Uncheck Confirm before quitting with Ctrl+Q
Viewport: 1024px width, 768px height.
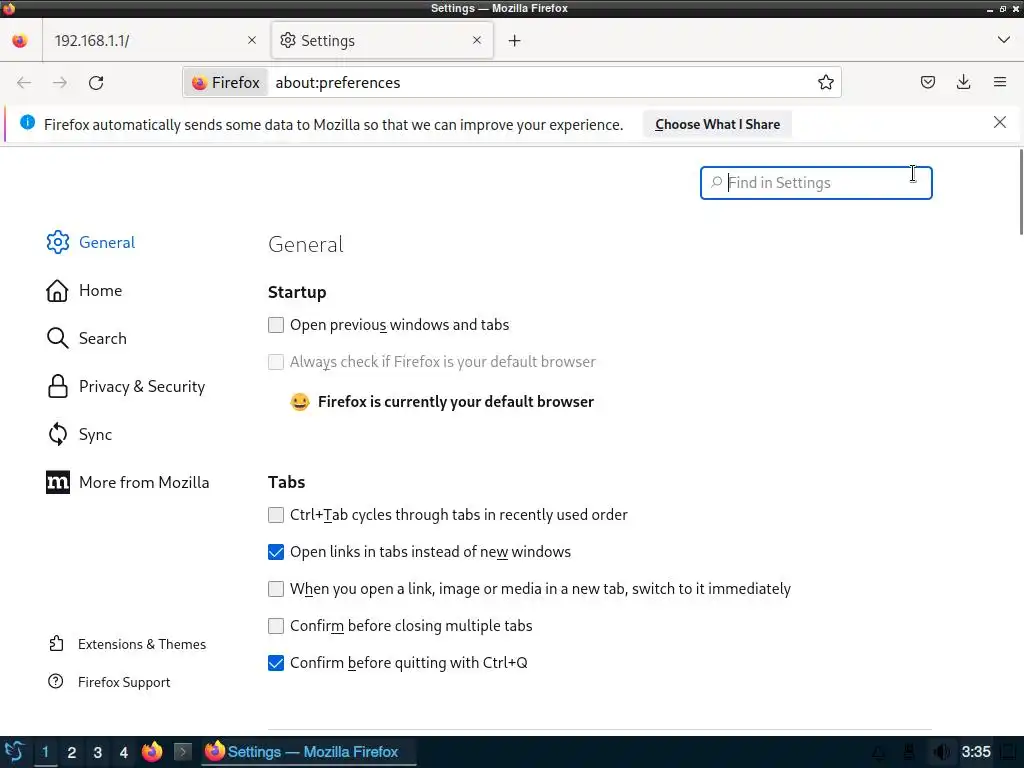tap(276, 664)
